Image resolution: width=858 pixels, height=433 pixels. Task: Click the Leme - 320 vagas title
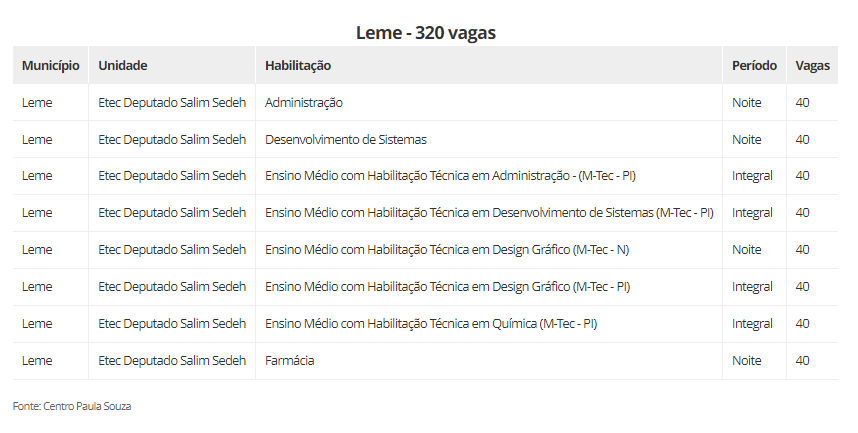tap(426, 32)
